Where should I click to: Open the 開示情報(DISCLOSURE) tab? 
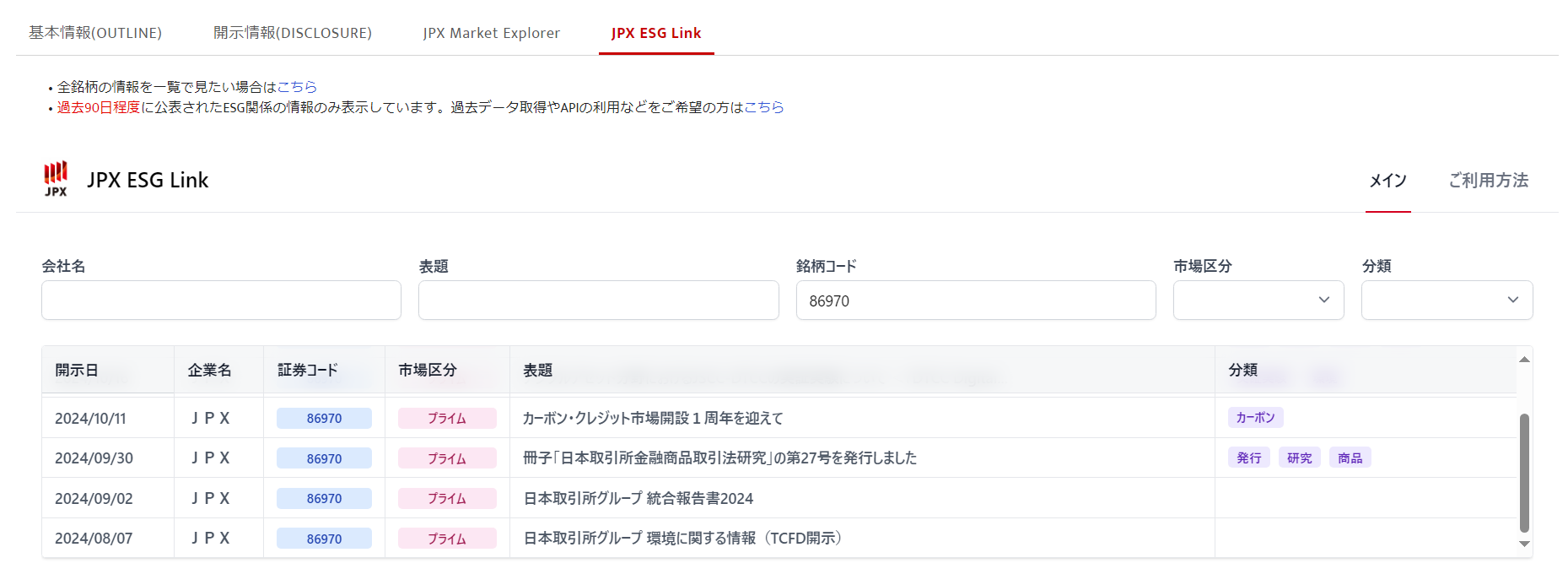[x=293, y=33]
